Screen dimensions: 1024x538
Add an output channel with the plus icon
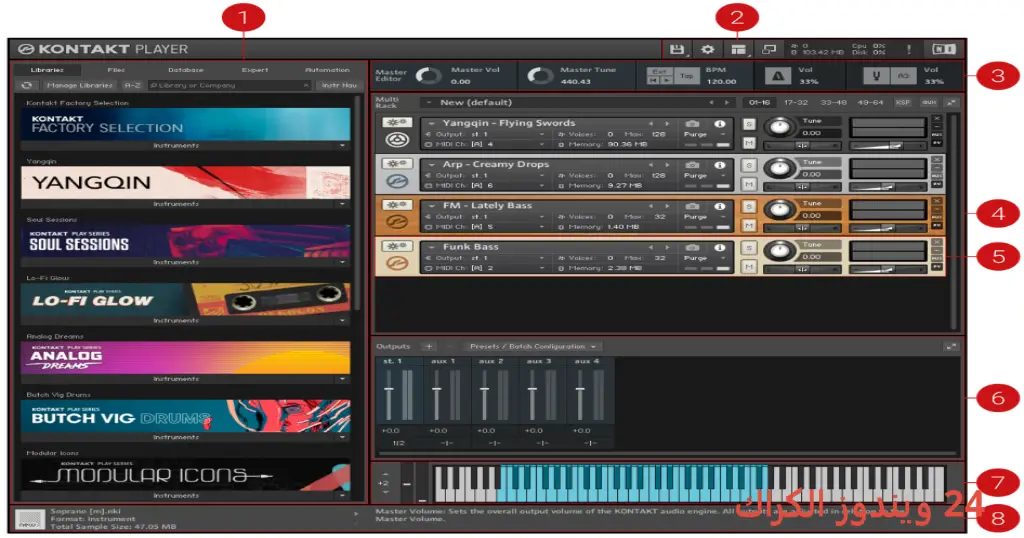coord(428,347)
